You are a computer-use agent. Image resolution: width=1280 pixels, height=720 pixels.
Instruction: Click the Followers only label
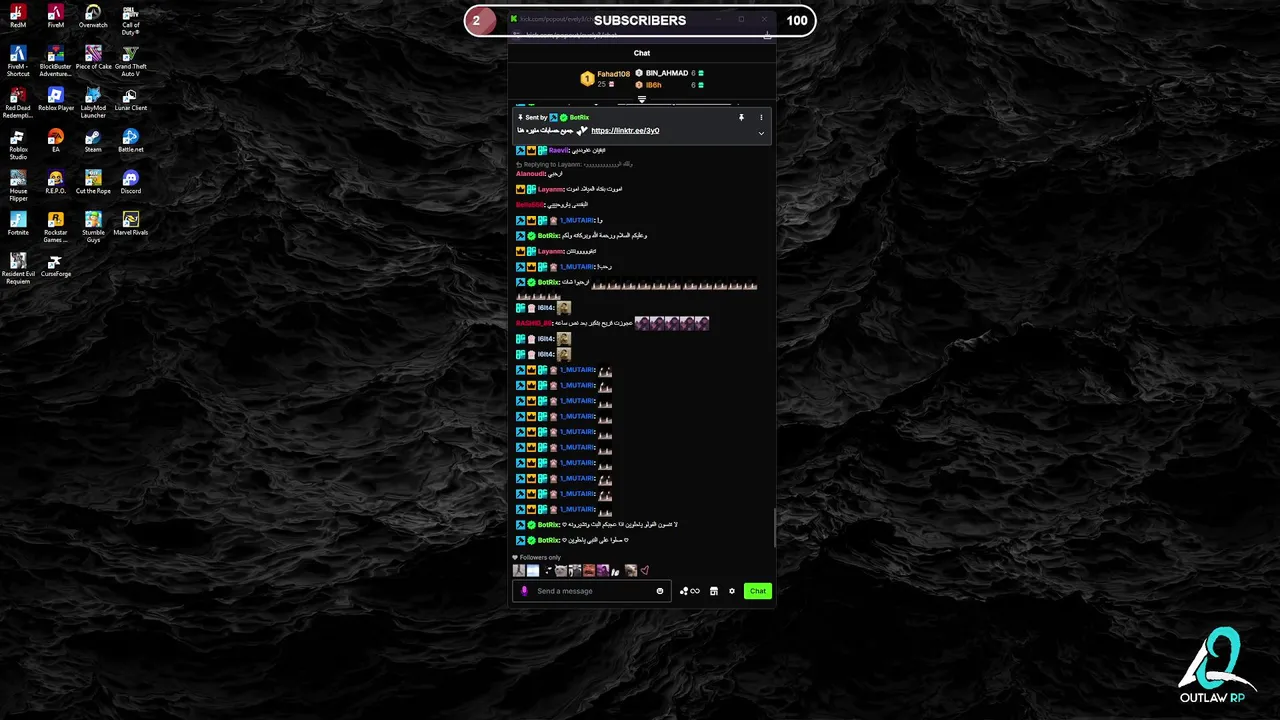tap(540, 558)
